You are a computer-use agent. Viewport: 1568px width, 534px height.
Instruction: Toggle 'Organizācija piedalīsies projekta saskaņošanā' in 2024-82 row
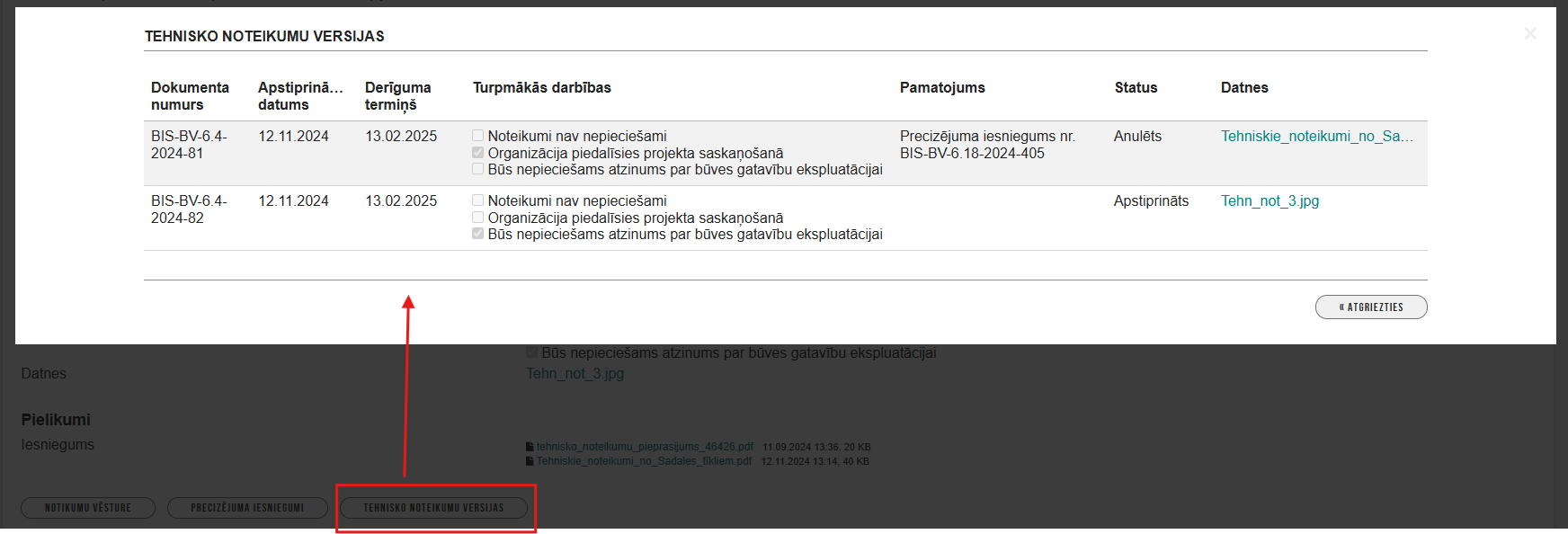478,218
